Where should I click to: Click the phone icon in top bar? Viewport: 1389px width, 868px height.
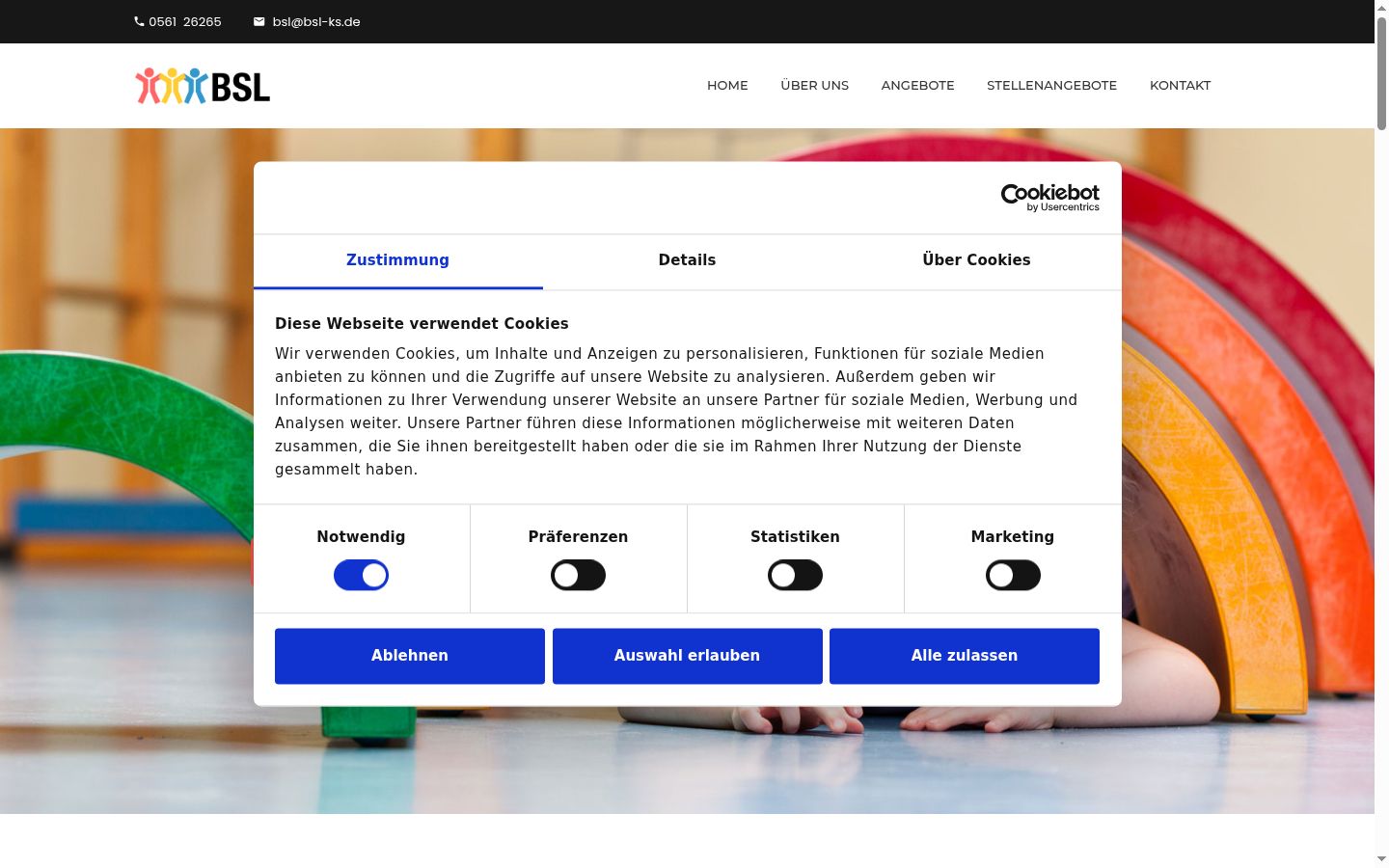139,21
